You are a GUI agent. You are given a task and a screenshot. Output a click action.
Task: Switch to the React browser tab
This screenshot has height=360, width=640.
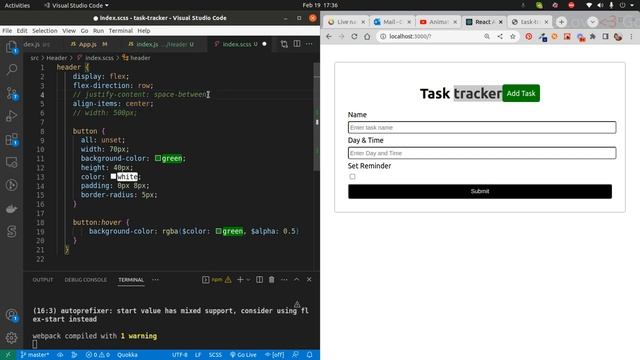(x=485, y=22)
